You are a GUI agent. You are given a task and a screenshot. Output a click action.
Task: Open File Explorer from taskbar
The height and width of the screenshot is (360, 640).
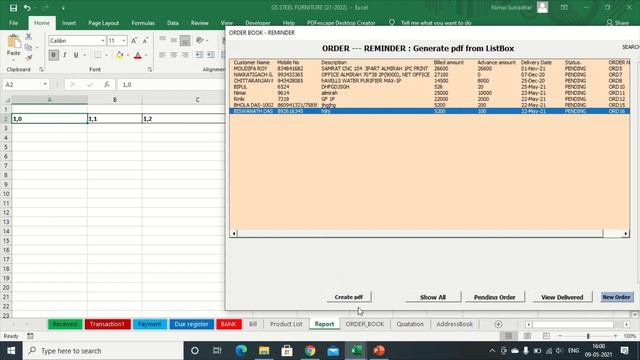[264, 351]
